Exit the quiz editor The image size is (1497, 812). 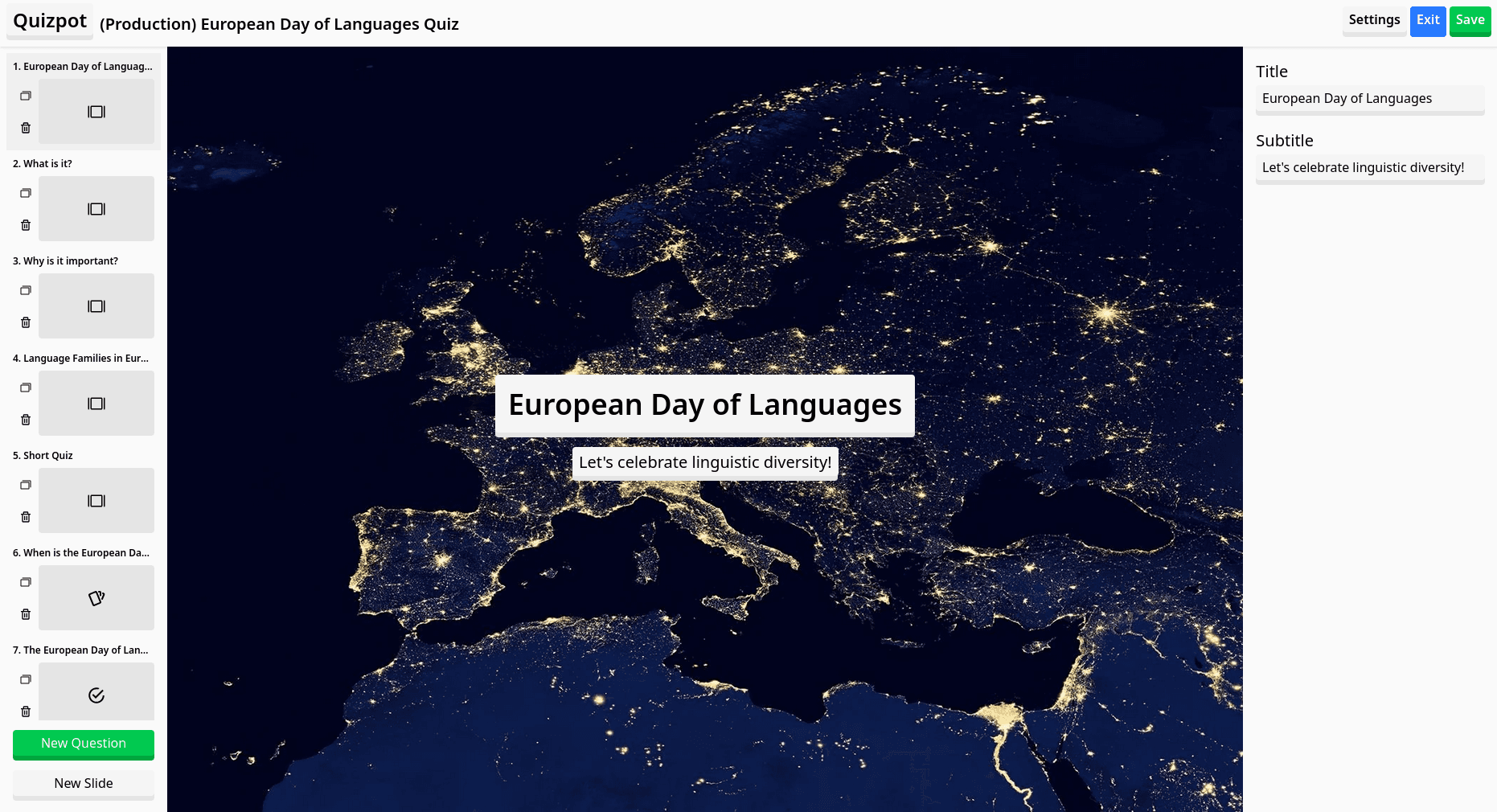[1427, 20]
